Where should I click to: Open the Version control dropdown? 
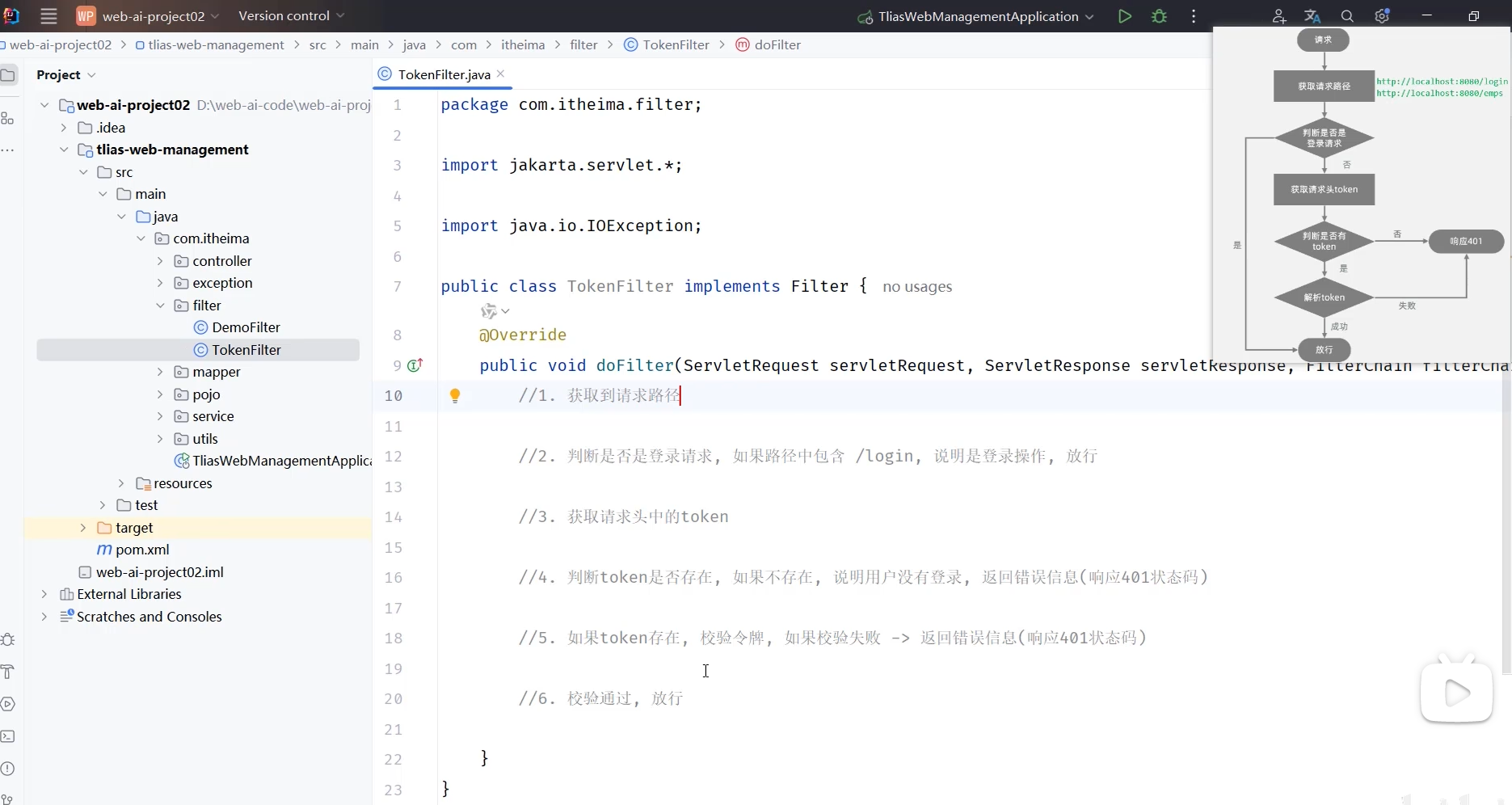[291, 16]
